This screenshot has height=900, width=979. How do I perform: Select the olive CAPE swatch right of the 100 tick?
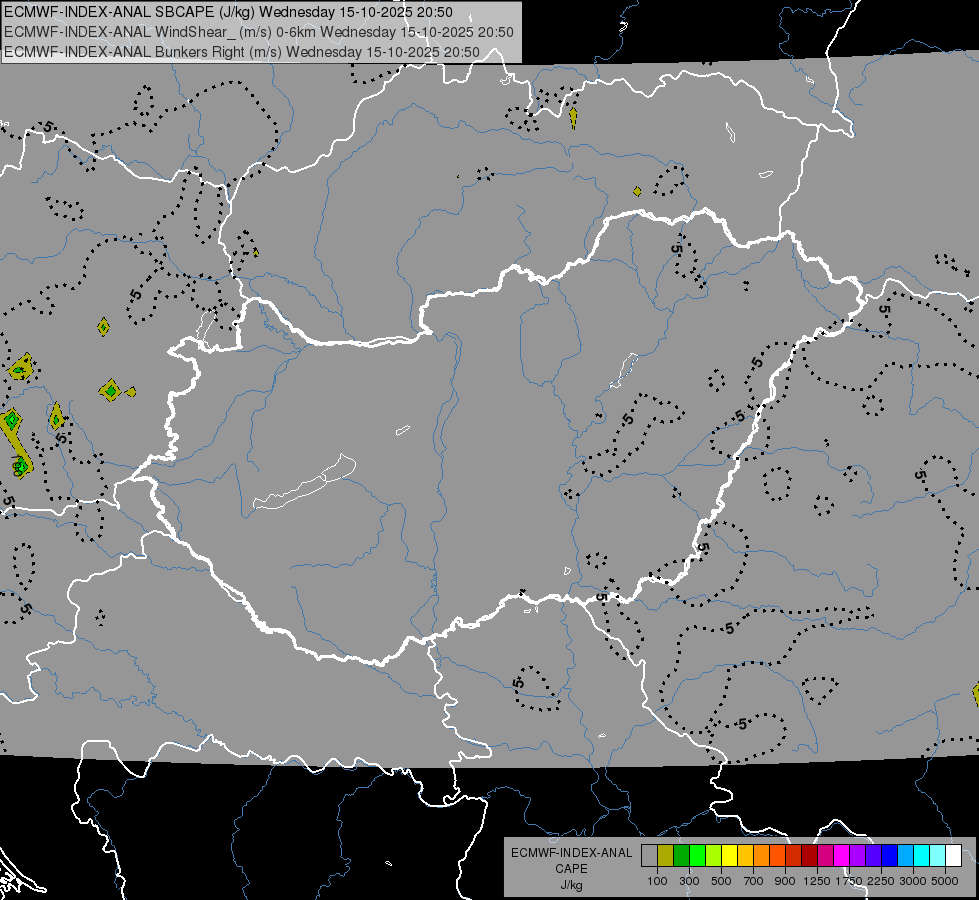tap(666, 855)
